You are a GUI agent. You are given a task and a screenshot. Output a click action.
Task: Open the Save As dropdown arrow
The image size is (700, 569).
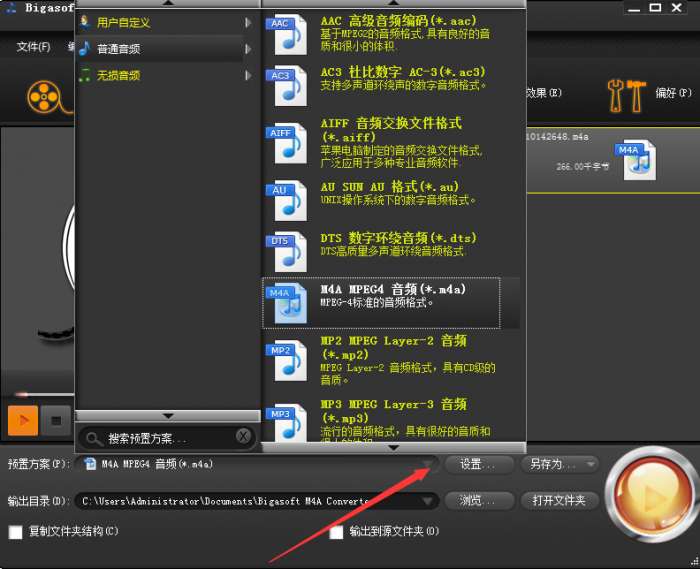pos(590,465)
